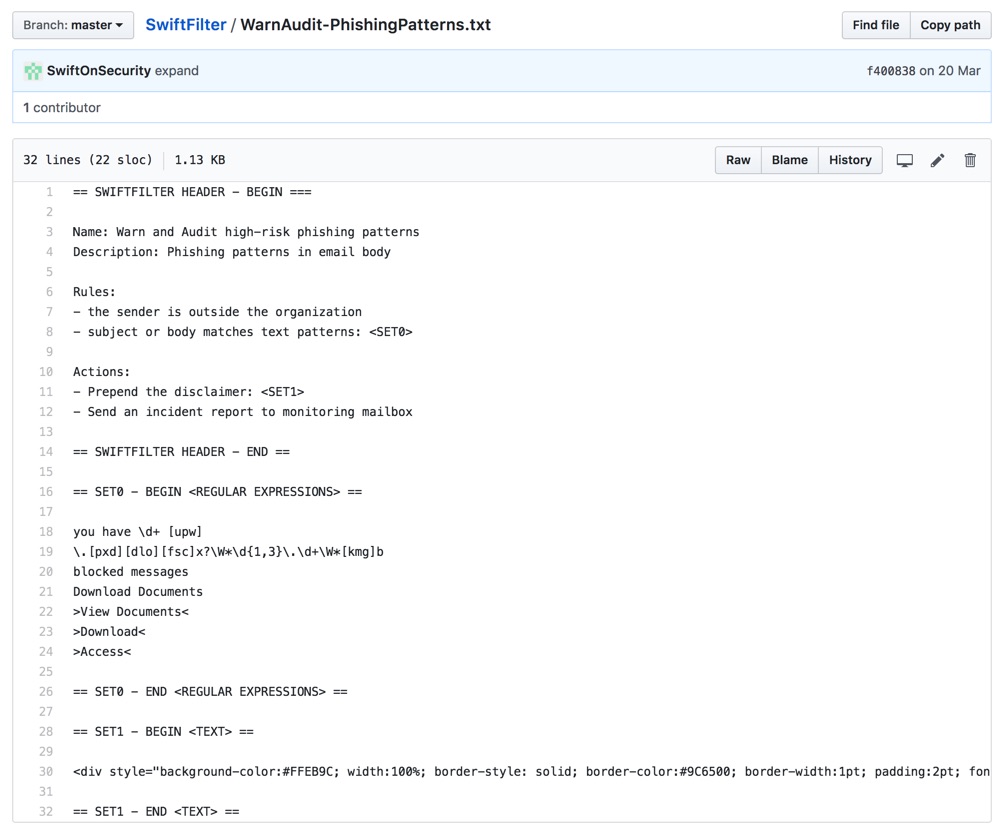1000x831 pixels.
Task: Open the file History
Action: 849,159
